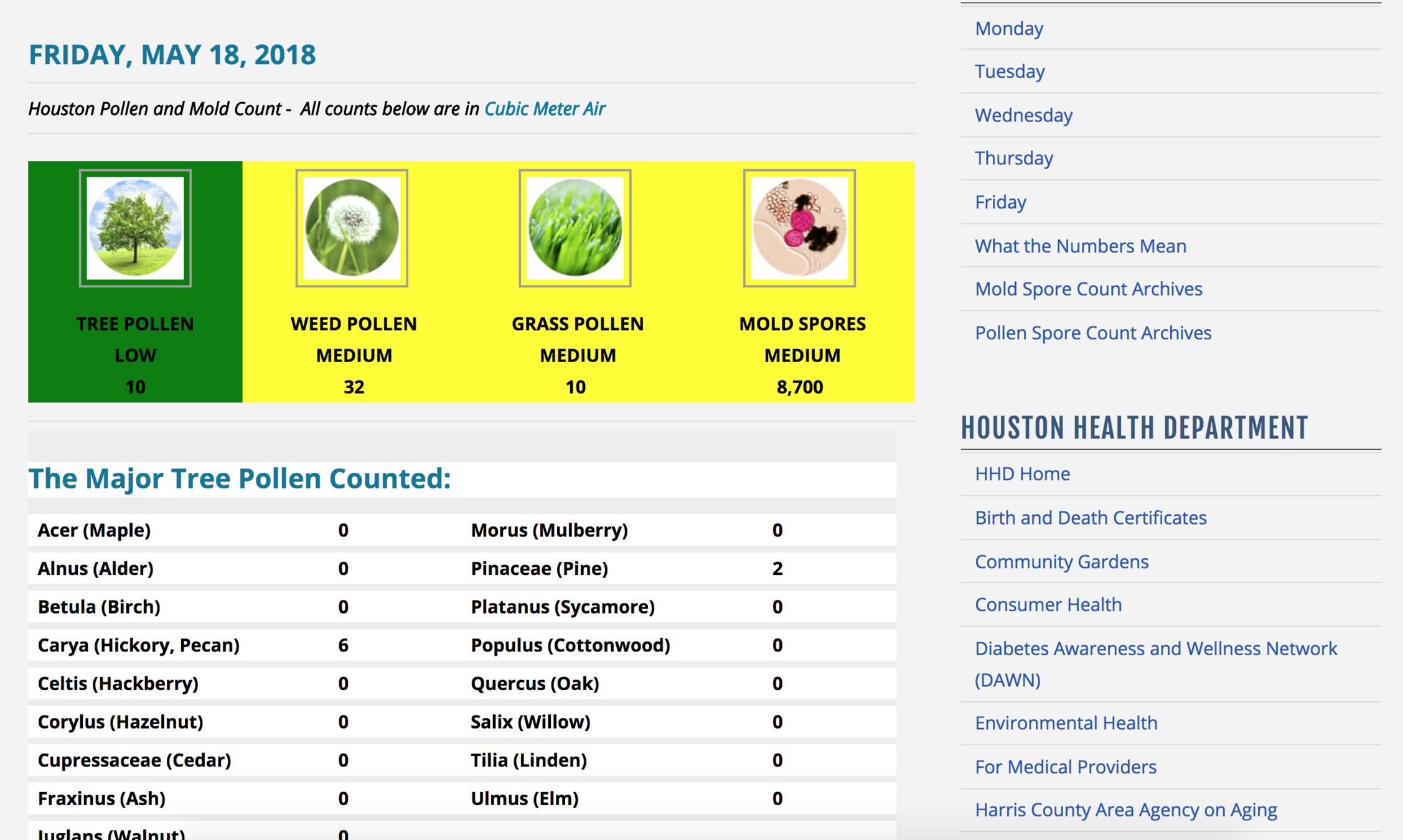Click the dandelion weed pollen icon
Image resolution: width=1403 pixels, height=840 pixels.
pyautogui.click(x=352, y=228)
